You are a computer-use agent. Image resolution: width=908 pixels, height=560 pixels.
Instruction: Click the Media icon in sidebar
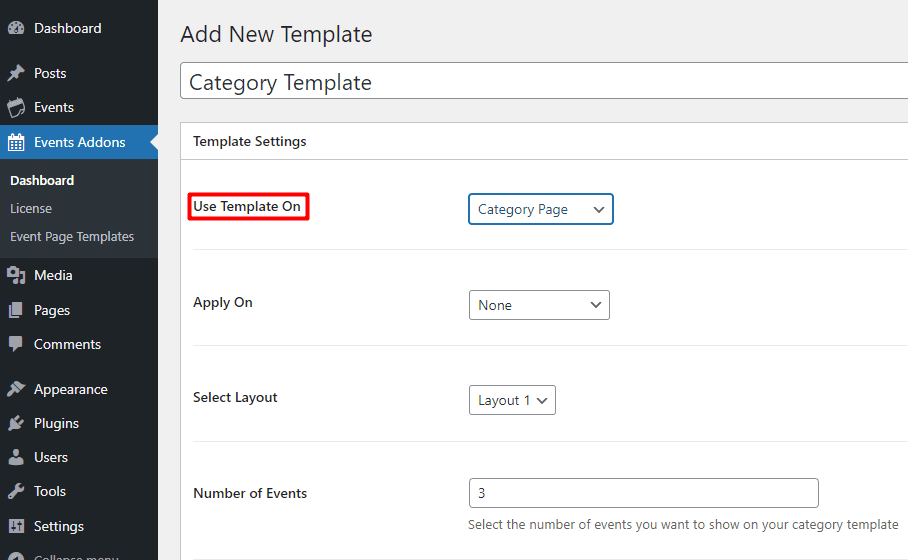16,276
